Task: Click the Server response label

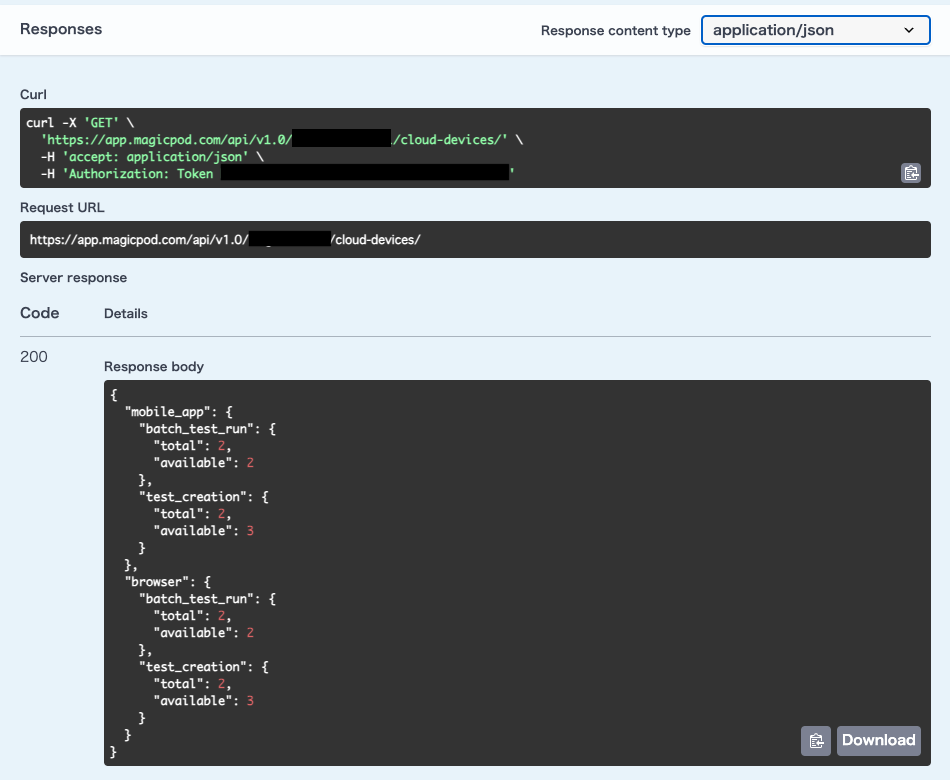Action: click(73, 278)
